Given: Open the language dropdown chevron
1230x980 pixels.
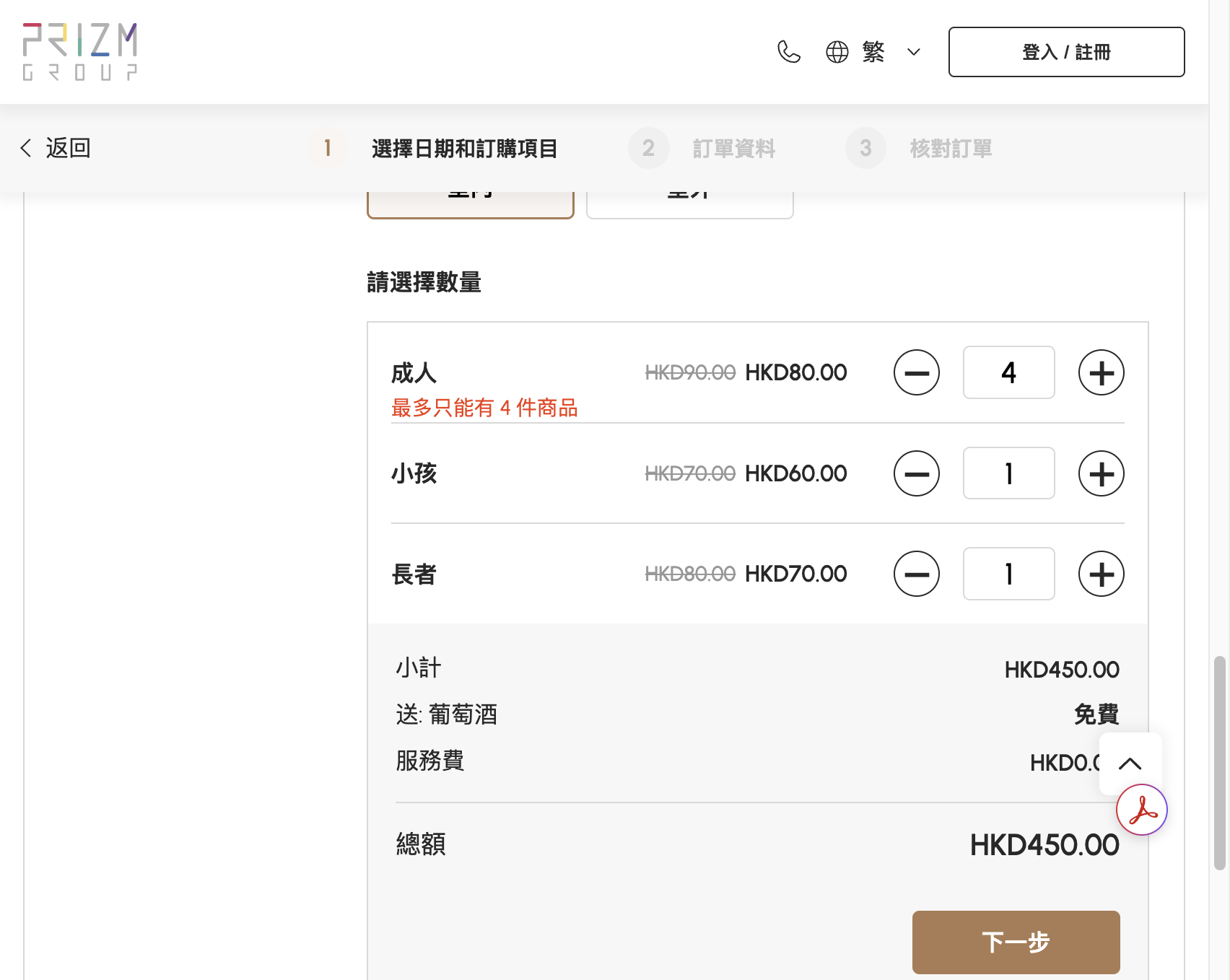Looking at the screenshot, I should (x=914, y=52).
